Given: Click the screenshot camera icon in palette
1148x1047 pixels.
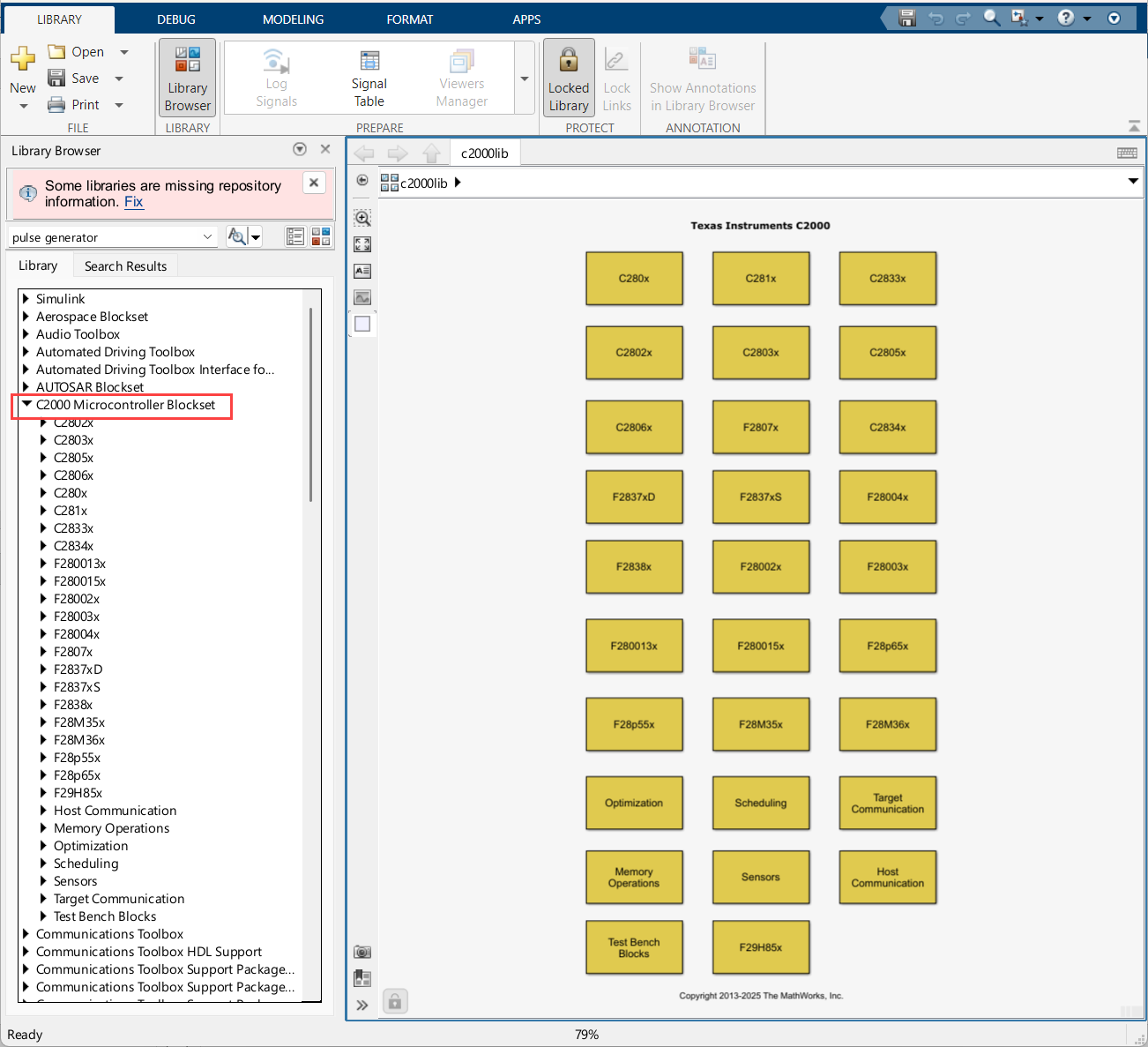Looking at the screenshot, I should 362,952.
